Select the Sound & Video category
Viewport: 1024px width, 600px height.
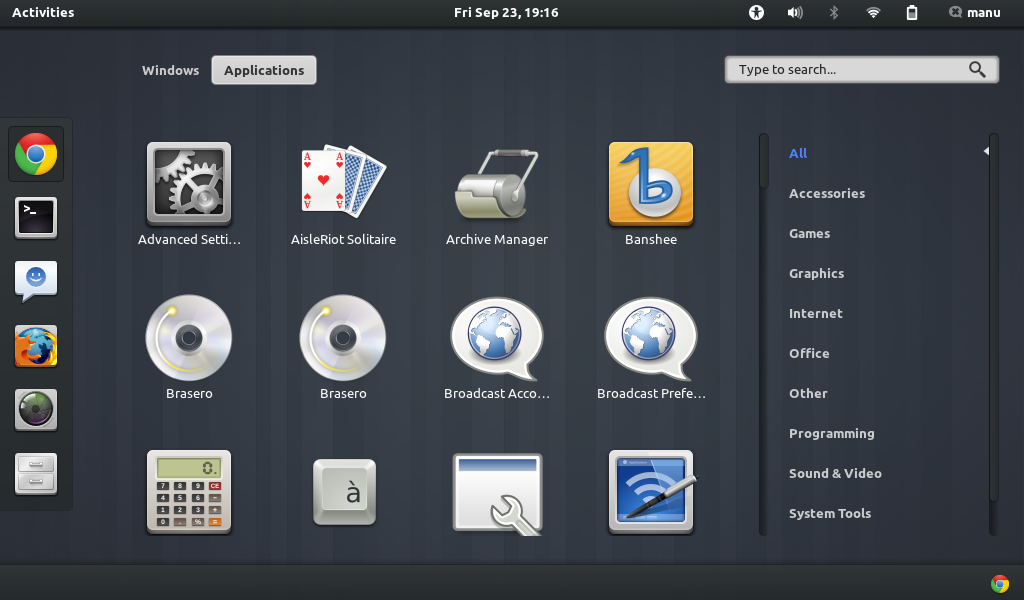pos(835,473)
